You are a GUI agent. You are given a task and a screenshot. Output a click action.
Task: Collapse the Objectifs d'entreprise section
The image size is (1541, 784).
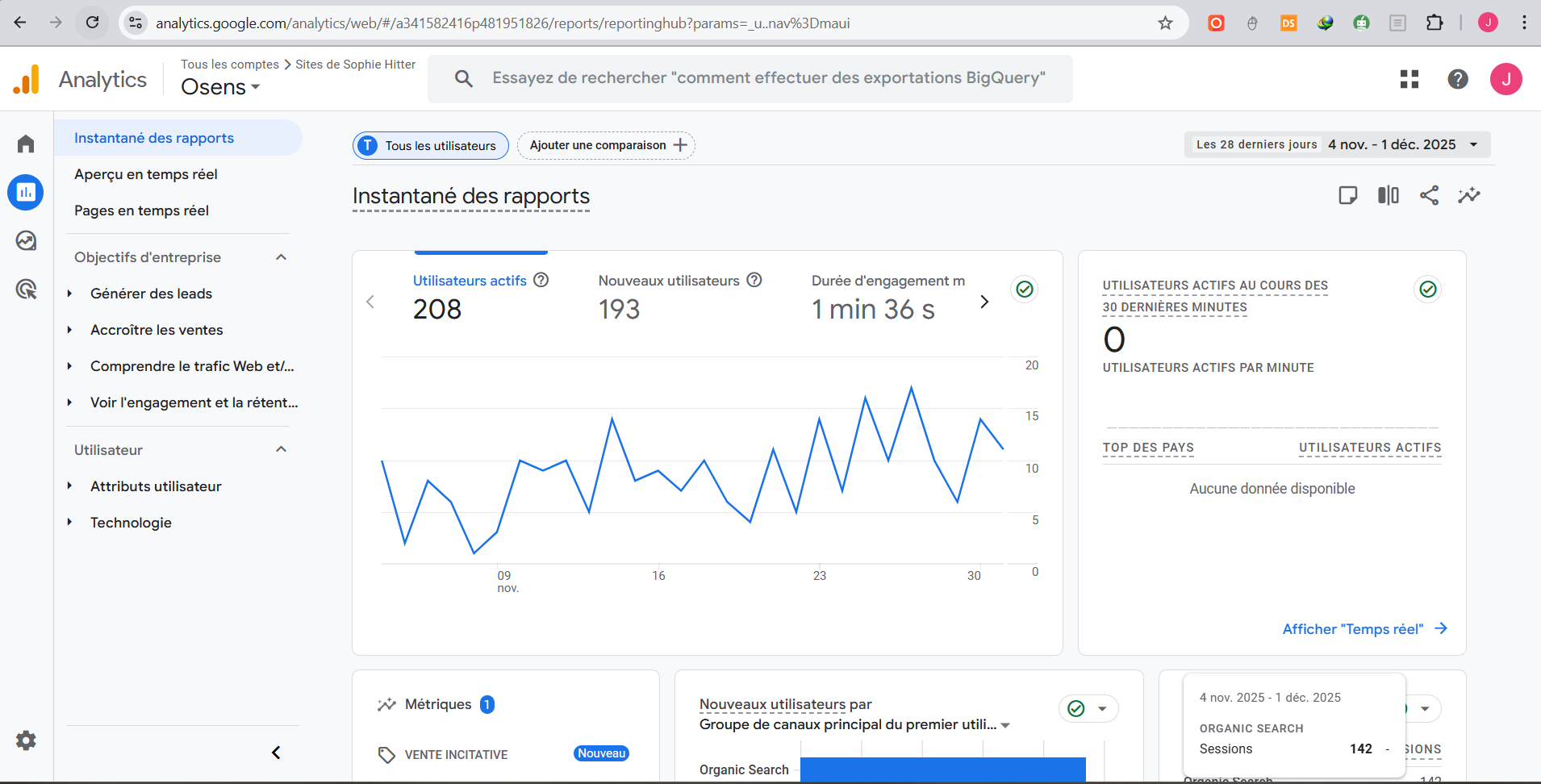(281, 257)
